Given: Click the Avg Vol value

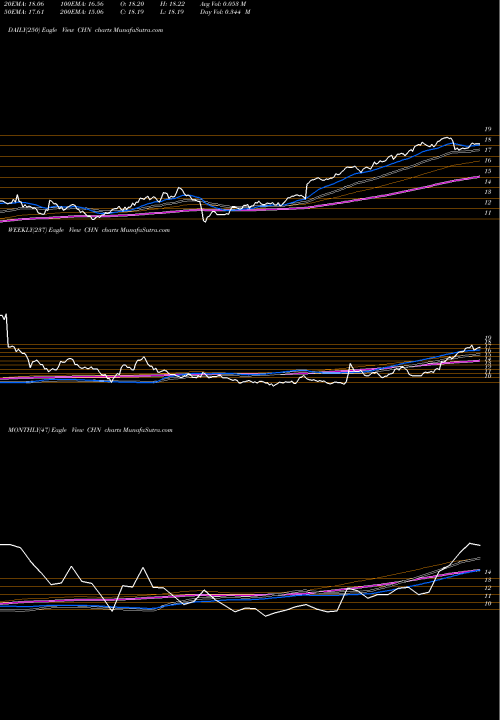Looking at the screenshot, I should click(223, 4).
